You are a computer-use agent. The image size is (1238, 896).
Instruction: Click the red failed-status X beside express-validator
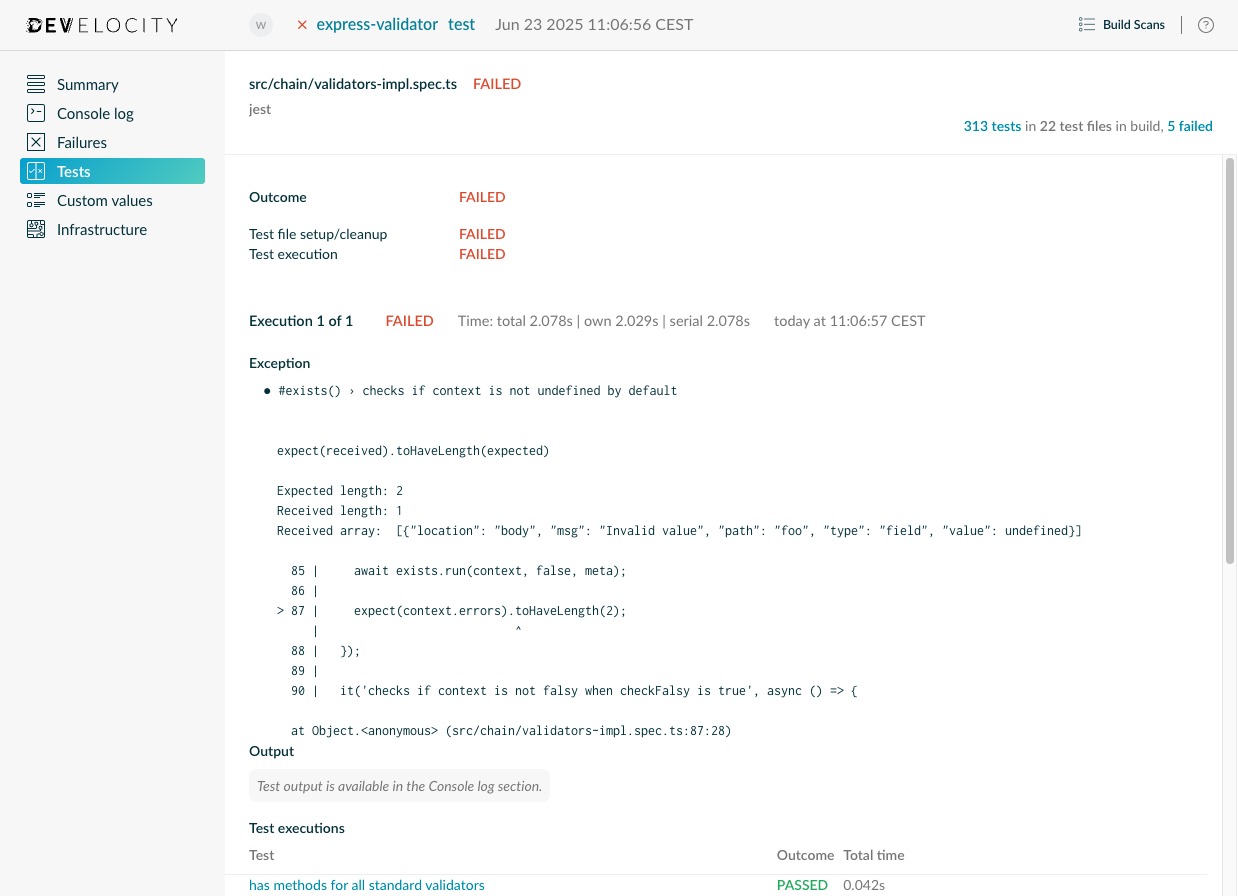(302, 24)
